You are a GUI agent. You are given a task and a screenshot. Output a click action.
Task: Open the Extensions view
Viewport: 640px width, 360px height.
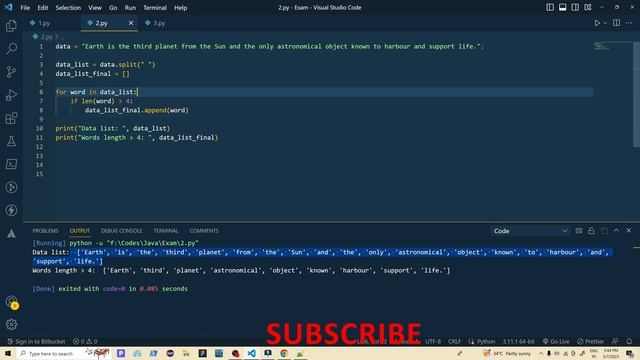coord(11,118)
